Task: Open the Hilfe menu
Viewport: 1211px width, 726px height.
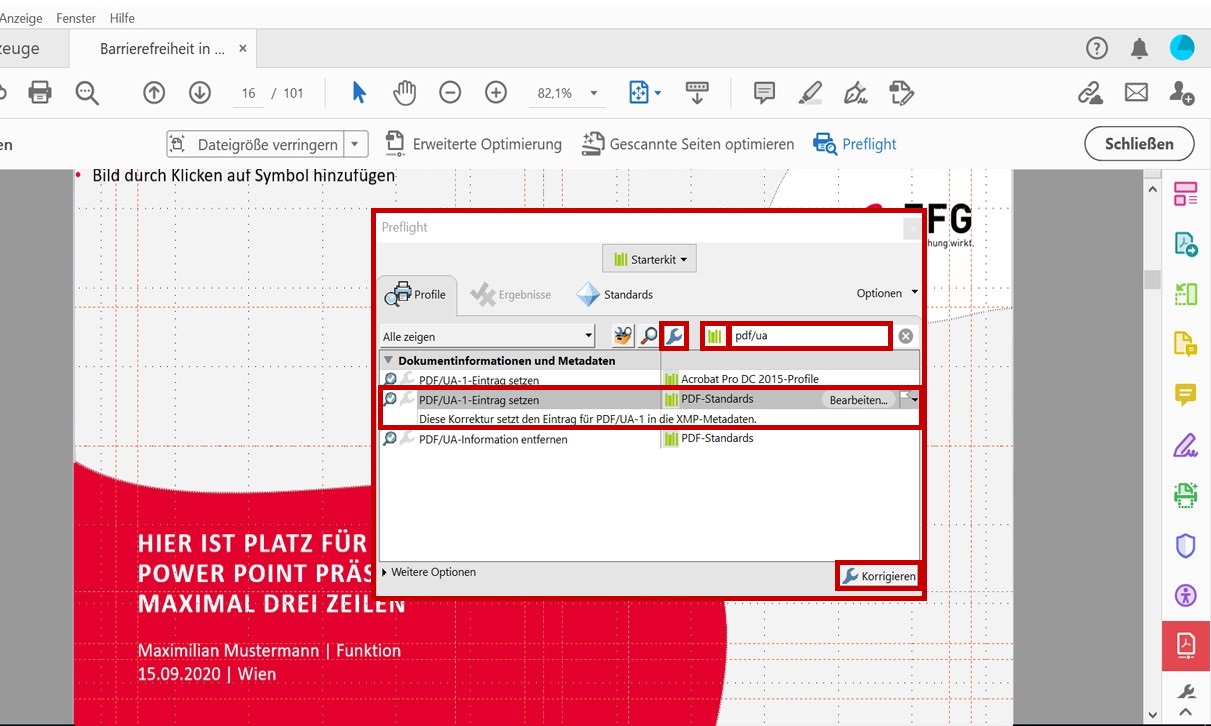Action: 122,18
